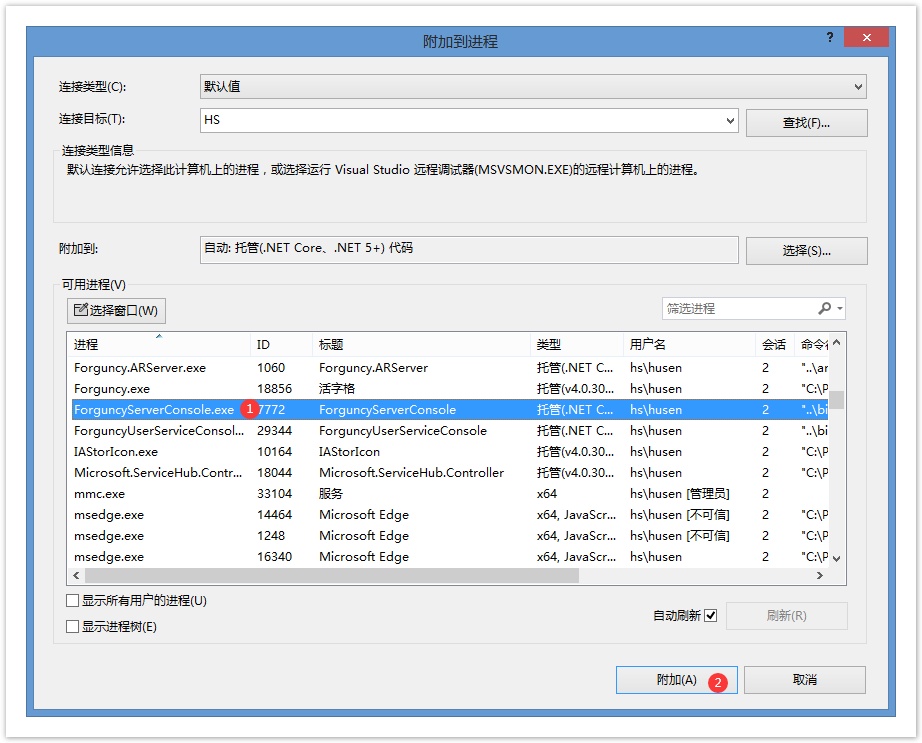Uncheck the 自动刷新 checkbox
Viewport: 922px width, 743px height.
pos(710,616)
